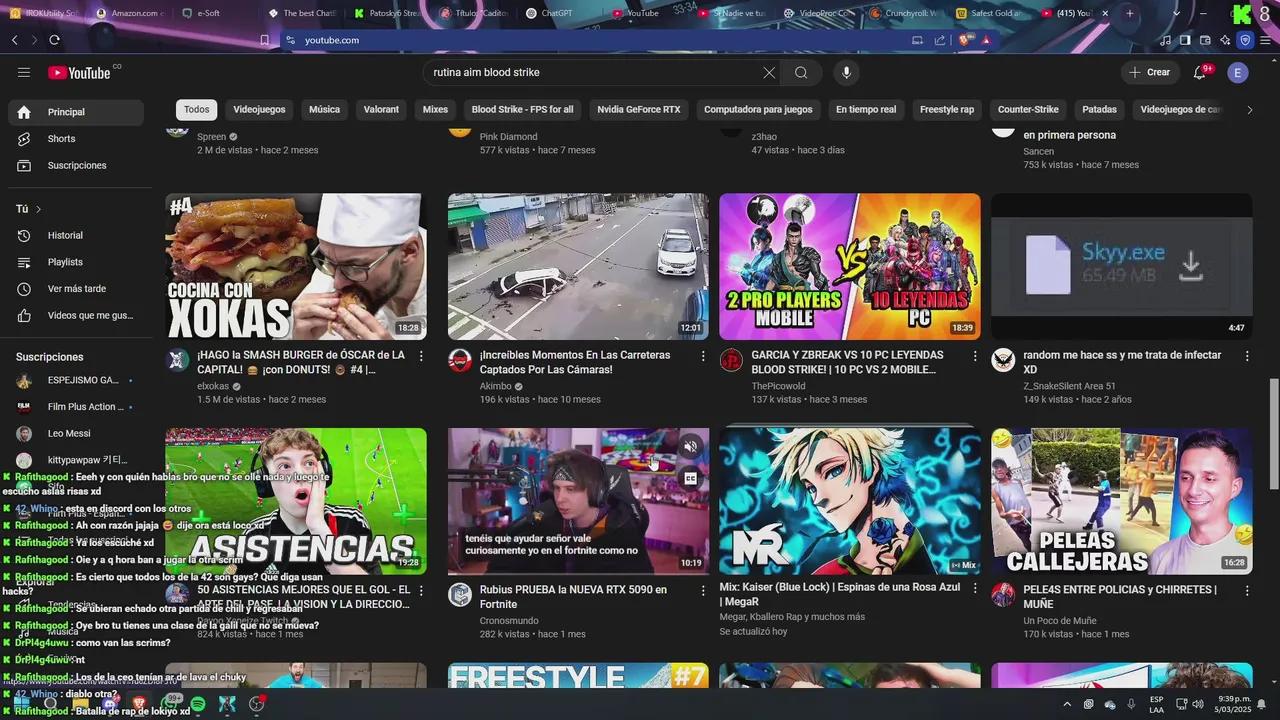This screenshot has width=1280, height=720.
Task: Select the Música filter chip
Action: pos(324,109)
